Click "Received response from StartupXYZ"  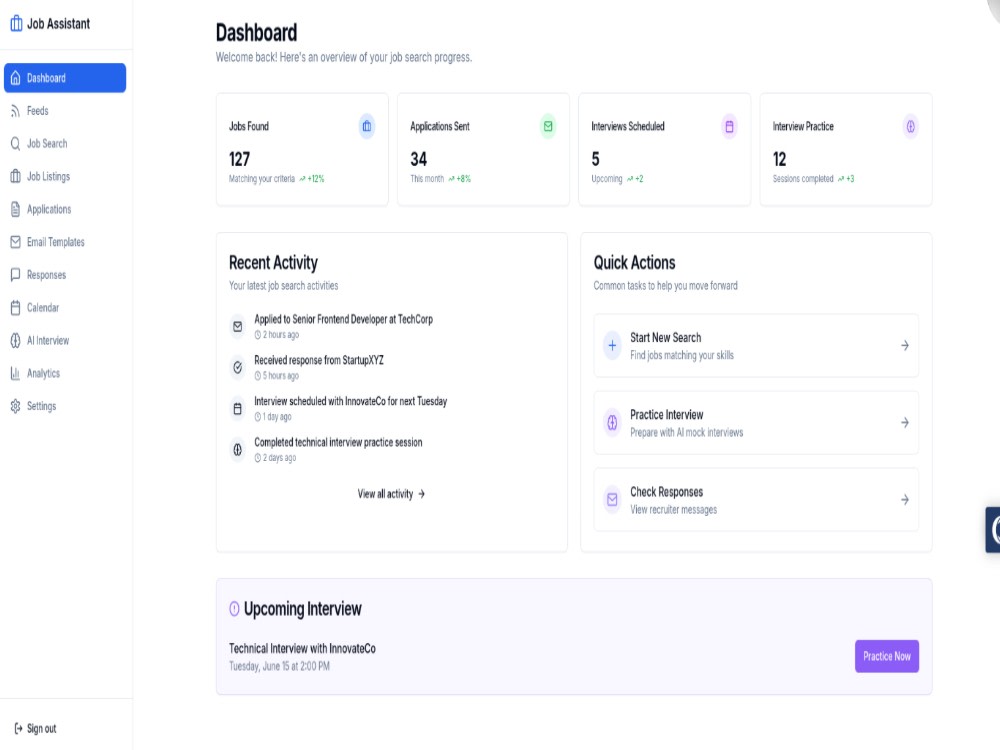(319, 360)
